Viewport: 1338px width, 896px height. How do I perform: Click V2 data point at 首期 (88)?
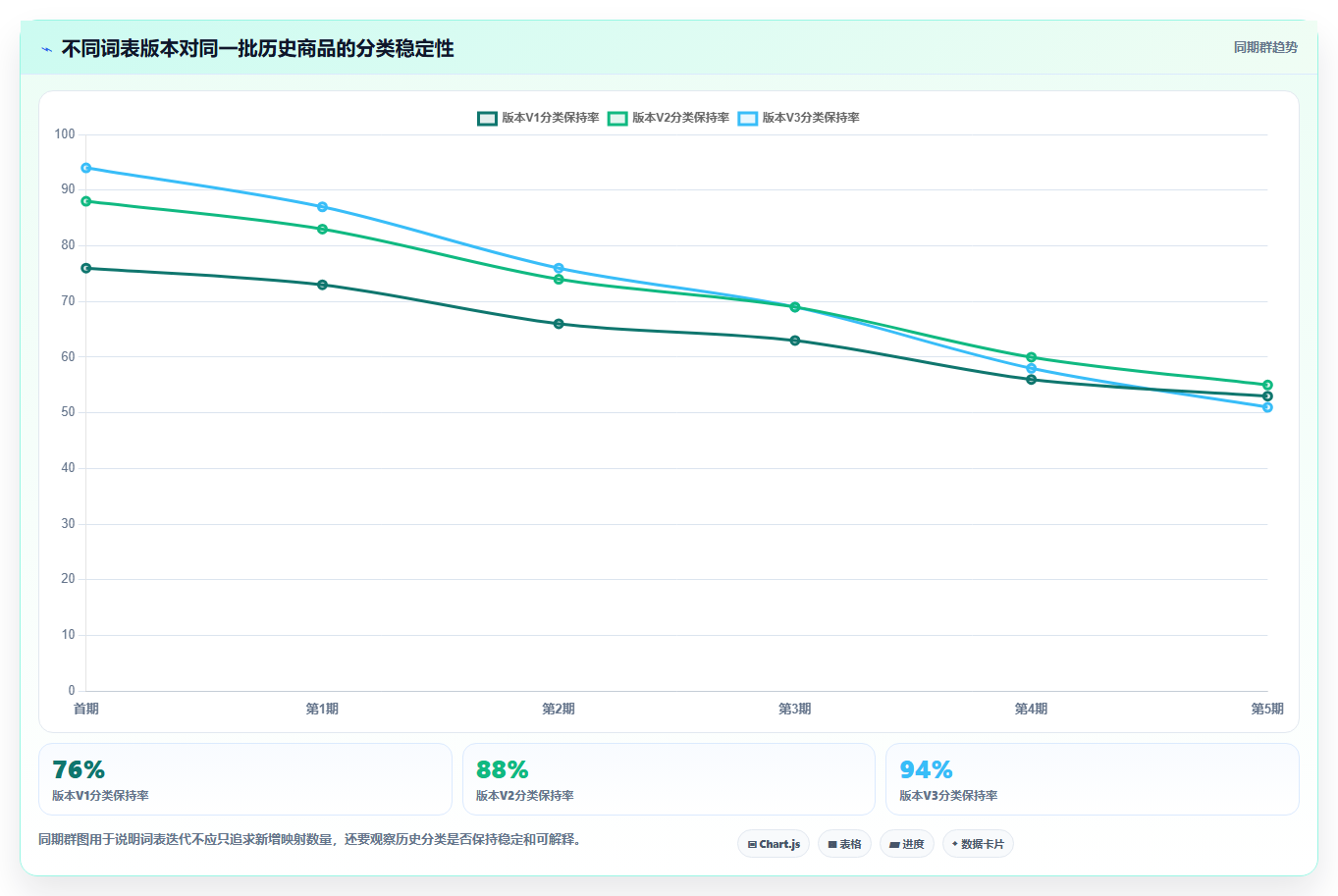(x=86, y=201)
